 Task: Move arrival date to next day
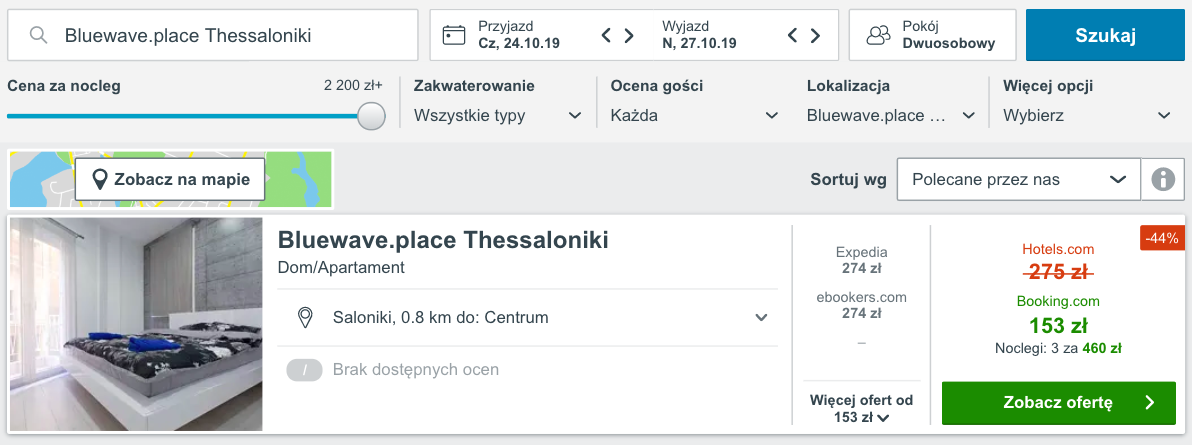[629, 35]
